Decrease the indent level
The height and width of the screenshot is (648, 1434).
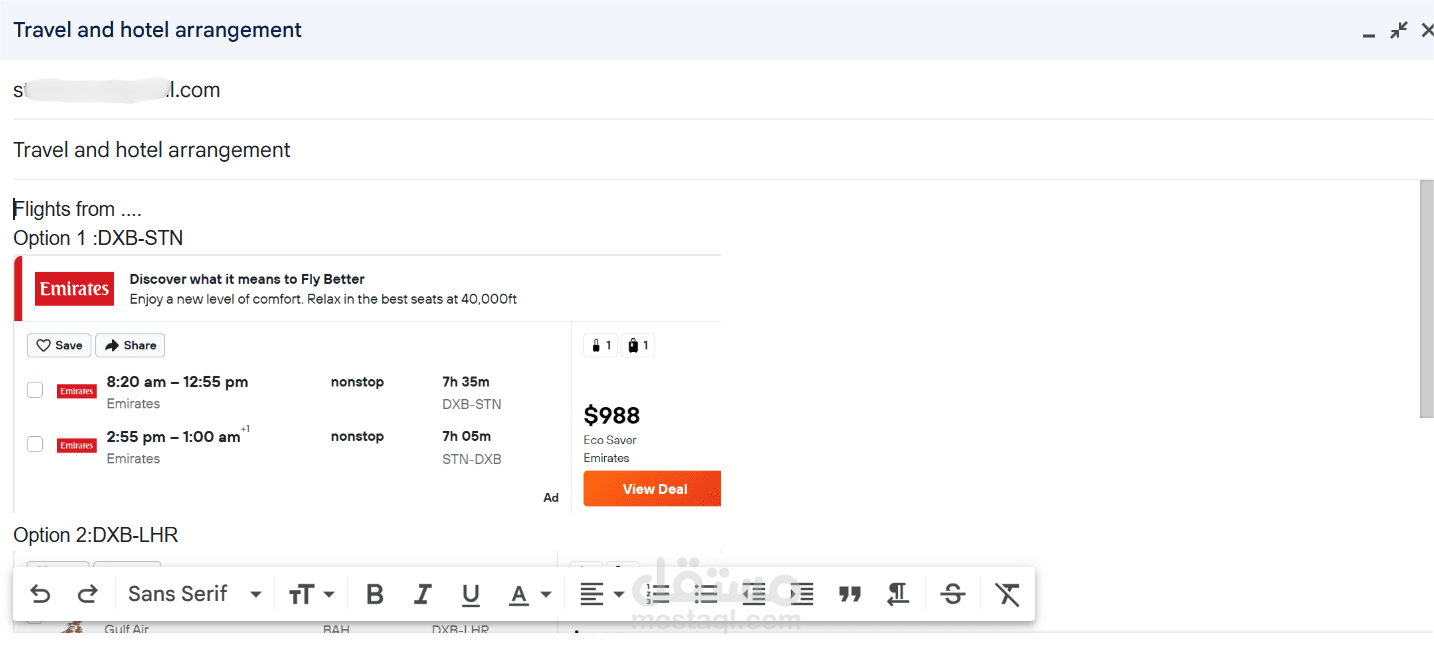(x=754, y=594)
